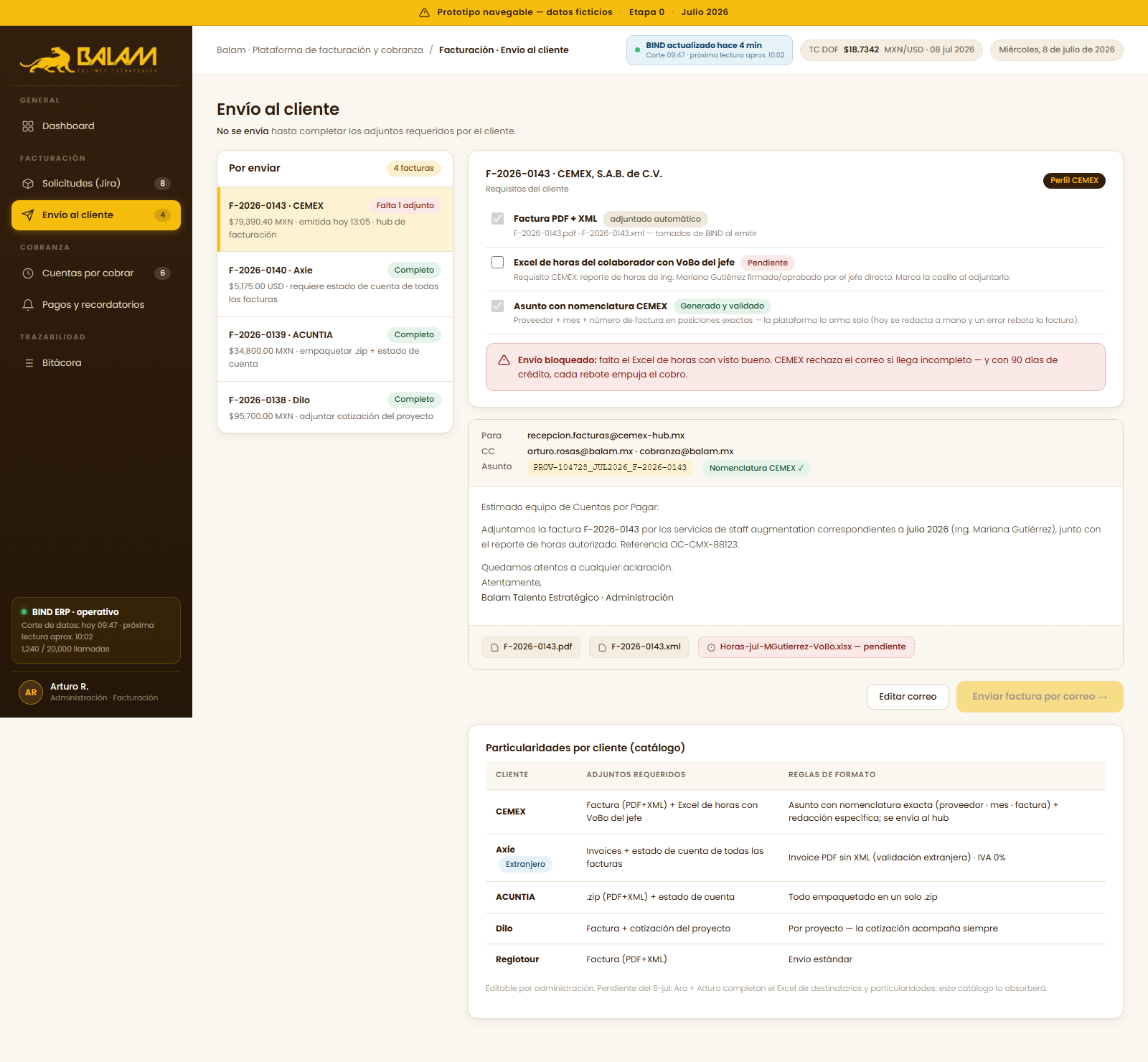Open Dashboard from the sidebar
The image size is (1148, 1062).
[96, 126]
